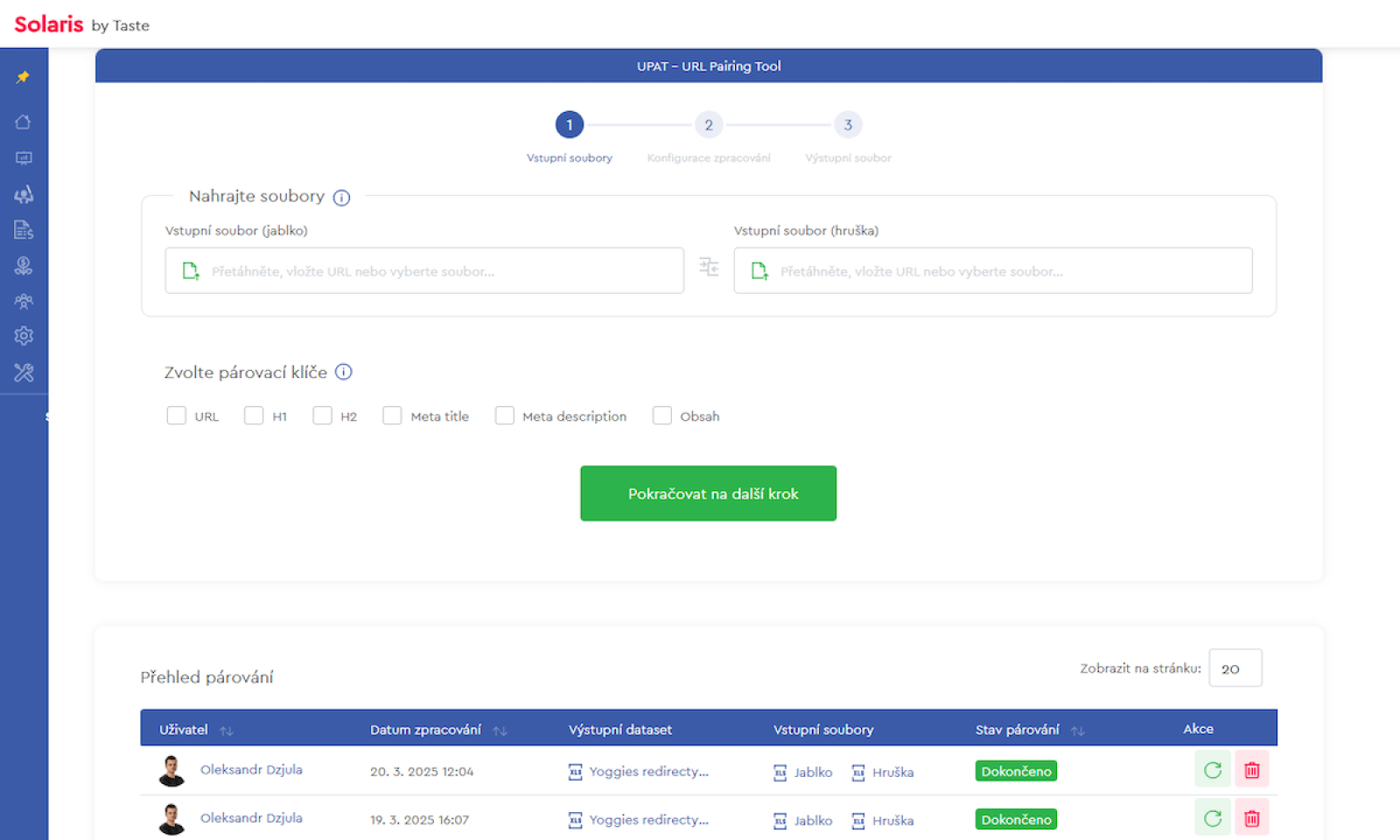Check the Meta title checkbox

(392, 416)
